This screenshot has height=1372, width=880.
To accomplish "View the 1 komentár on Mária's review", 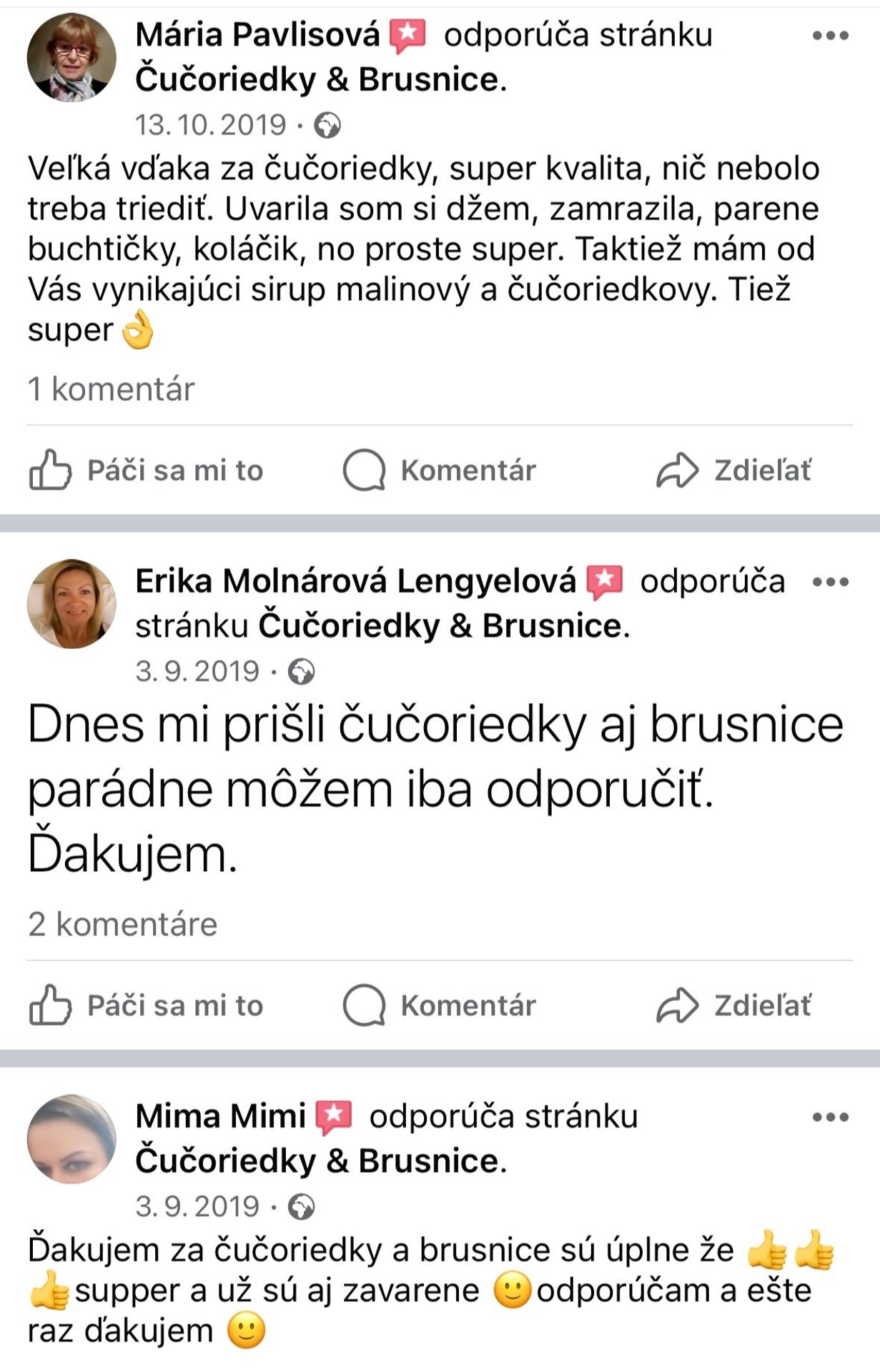I will 111,389.
